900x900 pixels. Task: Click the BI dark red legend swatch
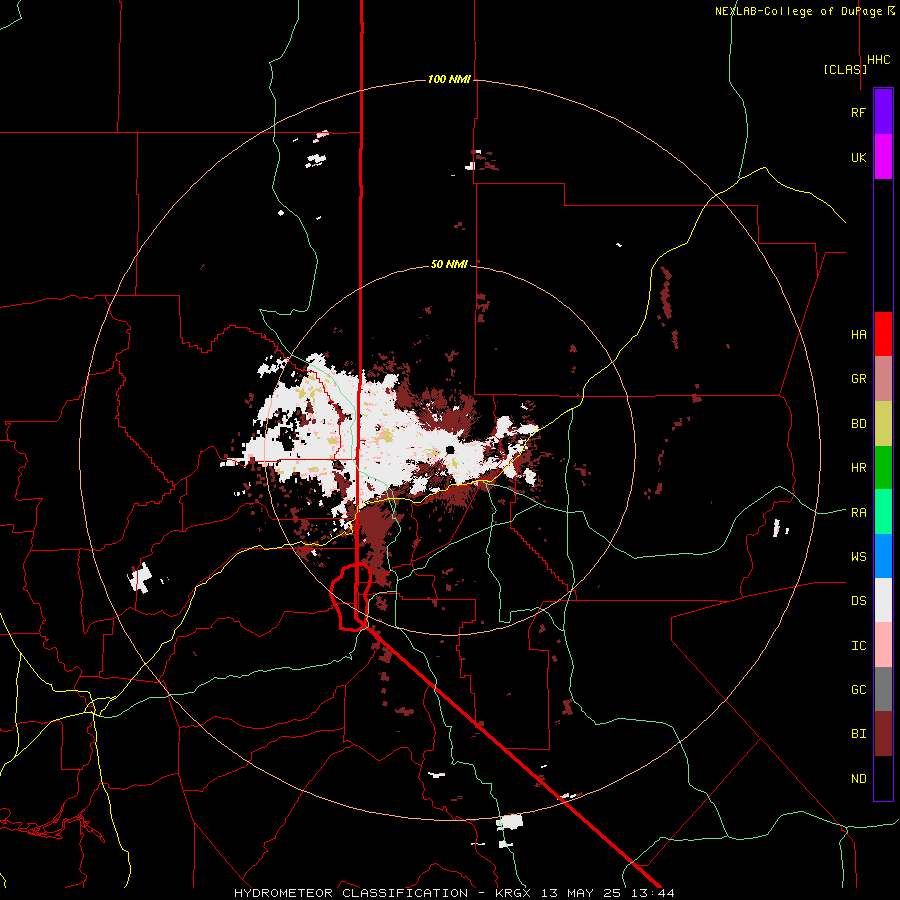pyautogui.click(x=883, y=734)
